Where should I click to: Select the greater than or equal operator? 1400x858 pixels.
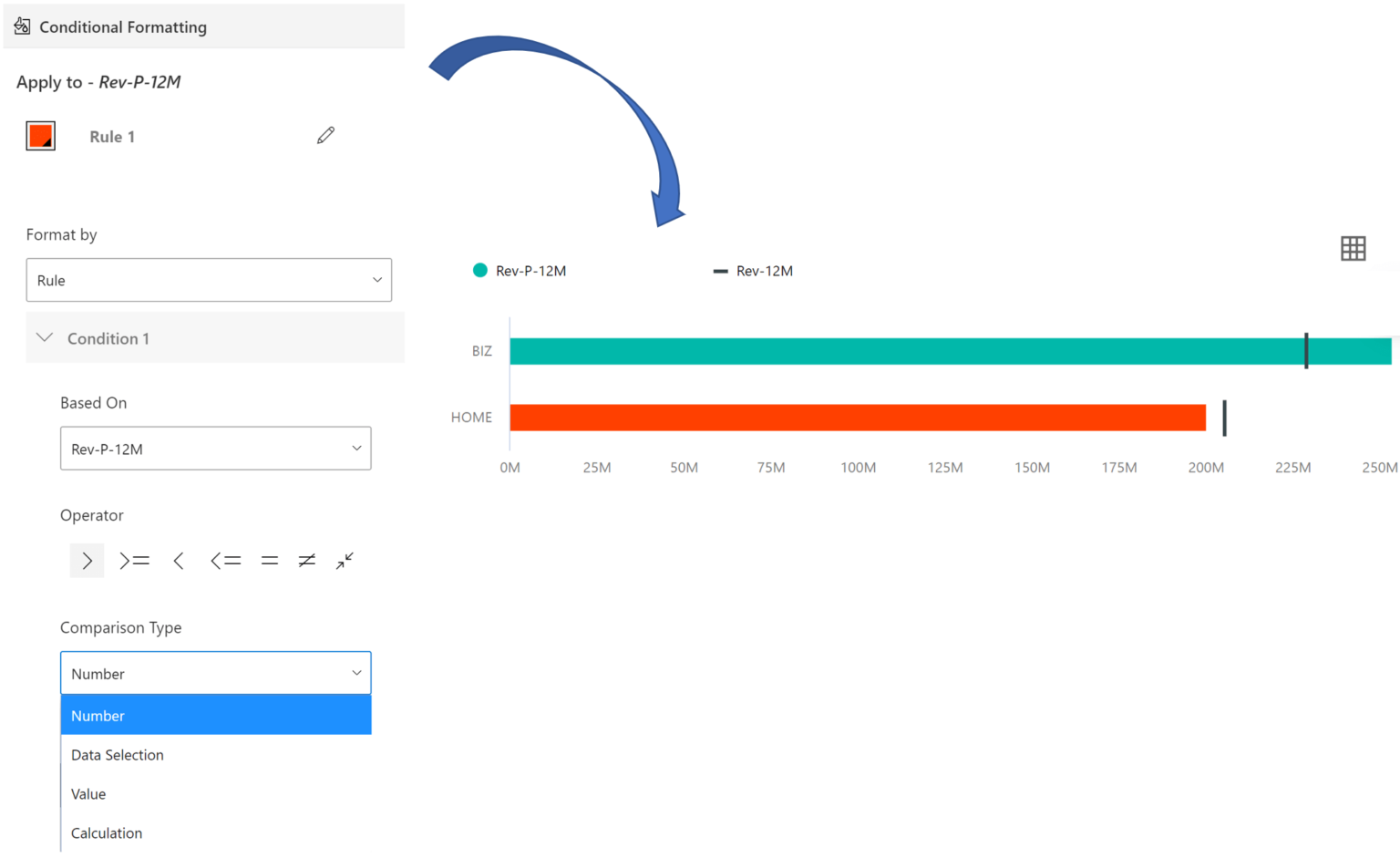(x=135, y=561)
